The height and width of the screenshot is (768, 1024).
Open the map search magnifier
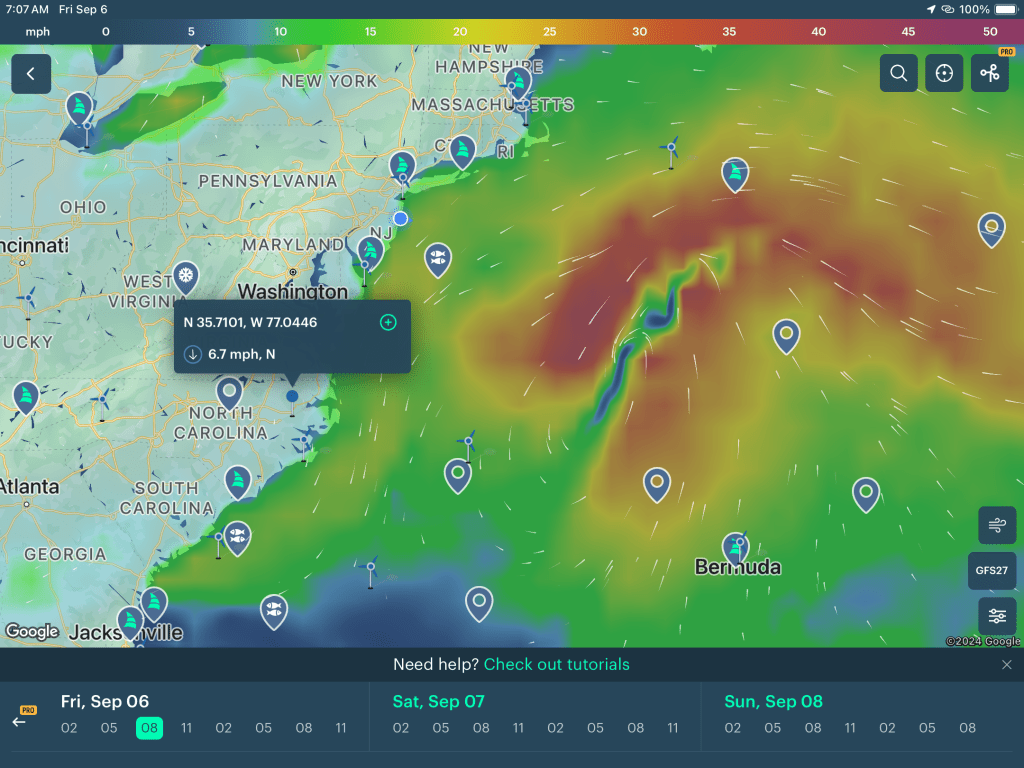pos(898,73)
